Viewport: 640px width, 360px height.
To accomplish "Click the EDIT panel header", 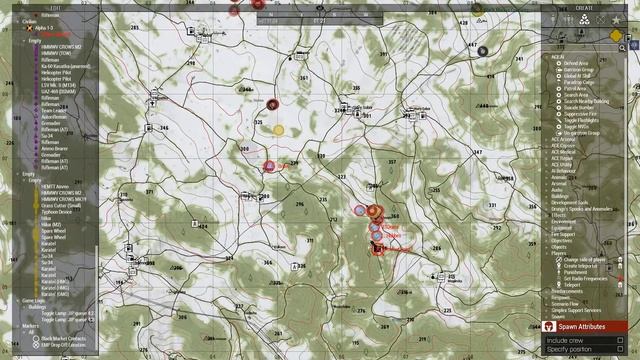I will click(55, 8).
